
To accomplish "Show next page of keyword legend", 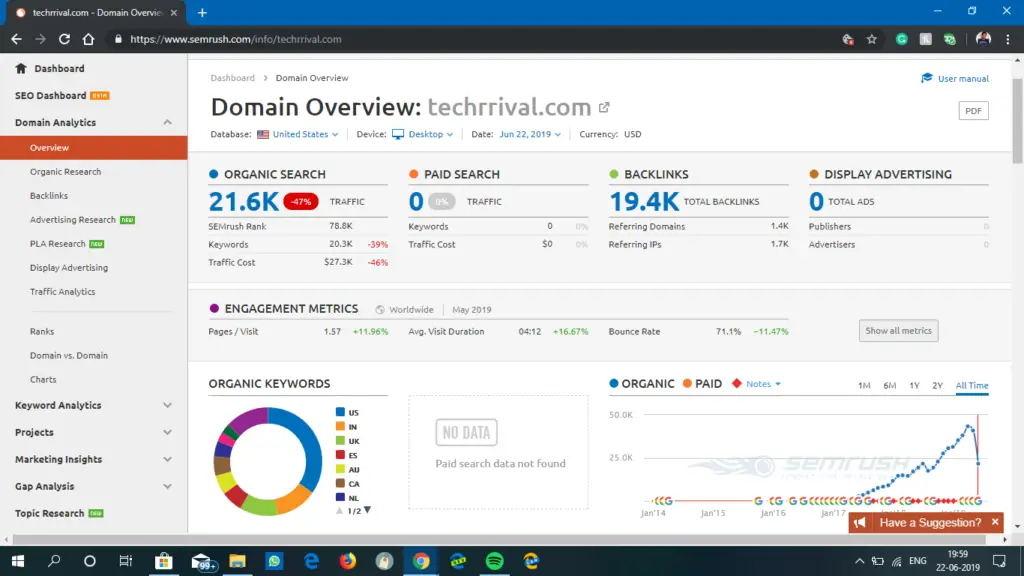I will click(368, 510).
